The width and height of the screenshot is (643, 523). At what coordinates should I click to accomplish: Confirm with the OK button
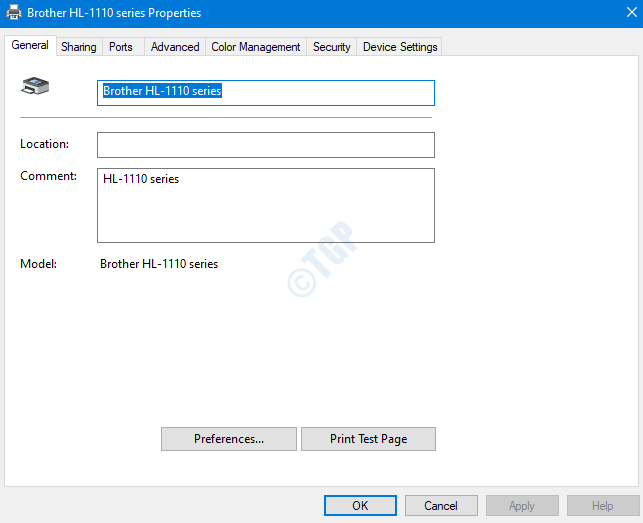tap(360, 505)
